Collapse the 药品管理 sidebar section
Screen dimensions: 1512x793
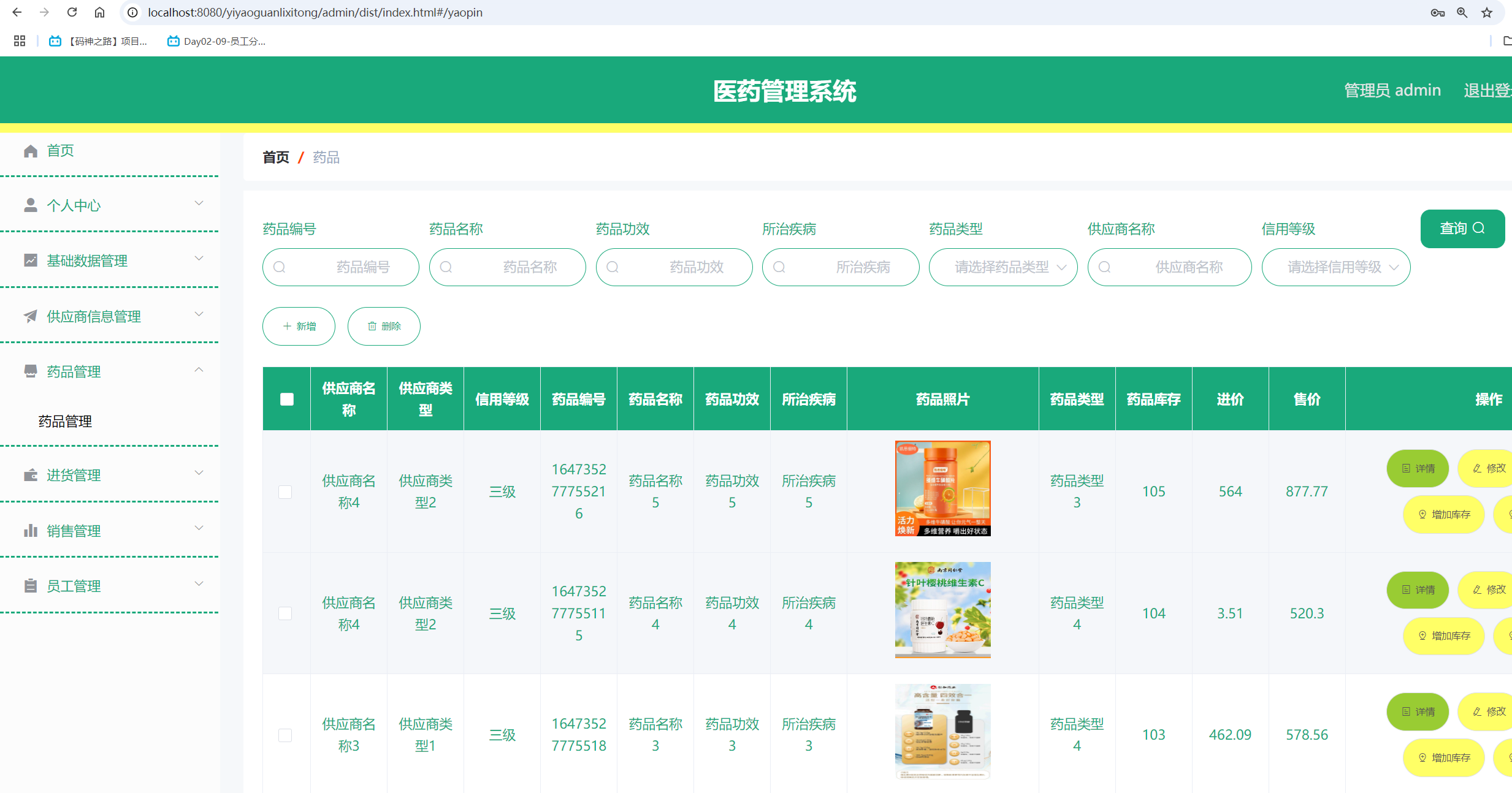(x=199, y=371)
